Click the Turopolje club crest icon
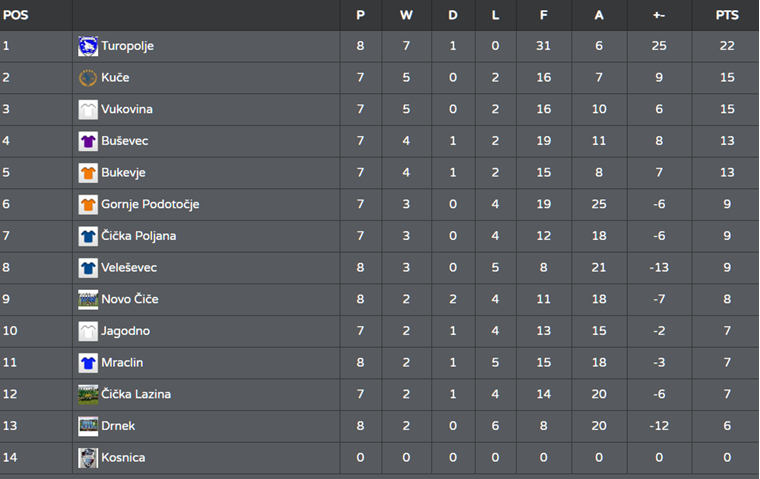This screenshot has width=760, height=479. click(x=88, y=46)
